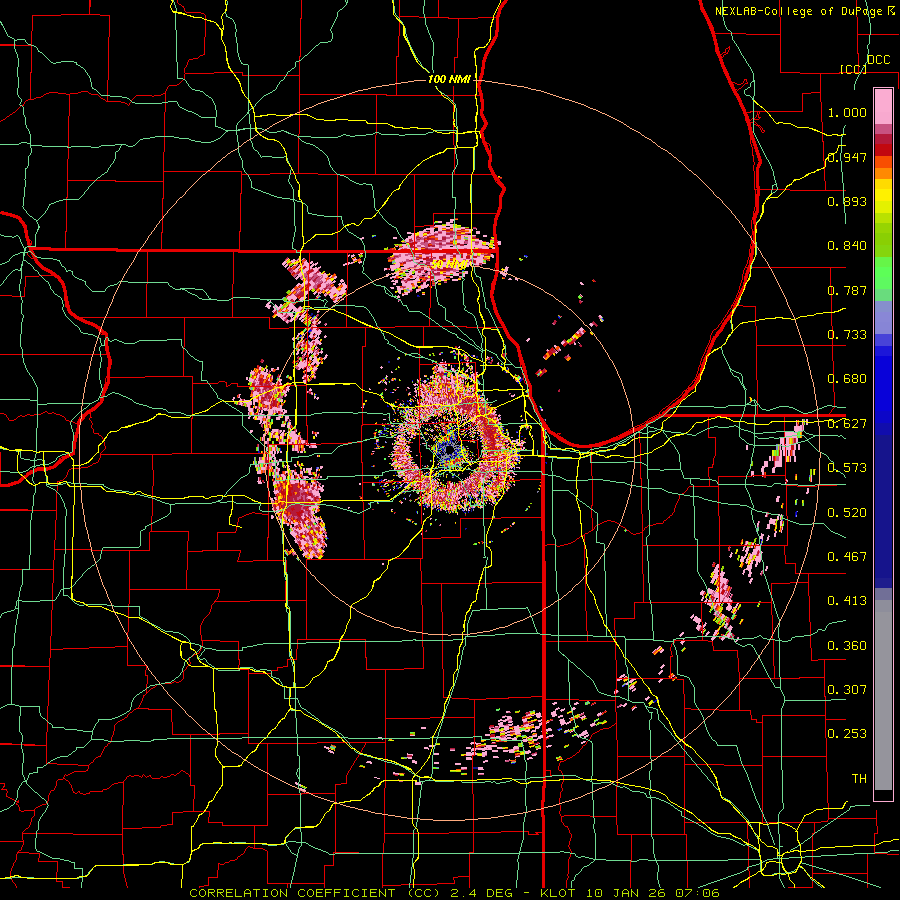The image size is (900, 900).
Task: Click the 50 NMI range ring label
Action: (449, 264)
